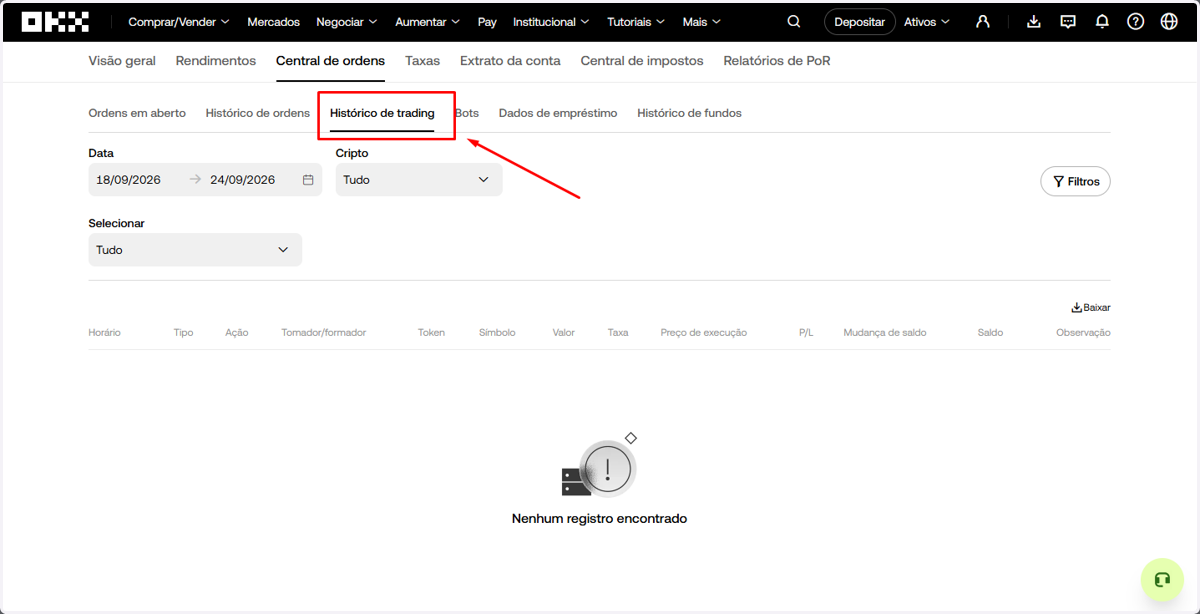Image resolution: width=1200 pixels, height=614 pixels.
Task: Click end date 24/09/2026
Action: 242,180
